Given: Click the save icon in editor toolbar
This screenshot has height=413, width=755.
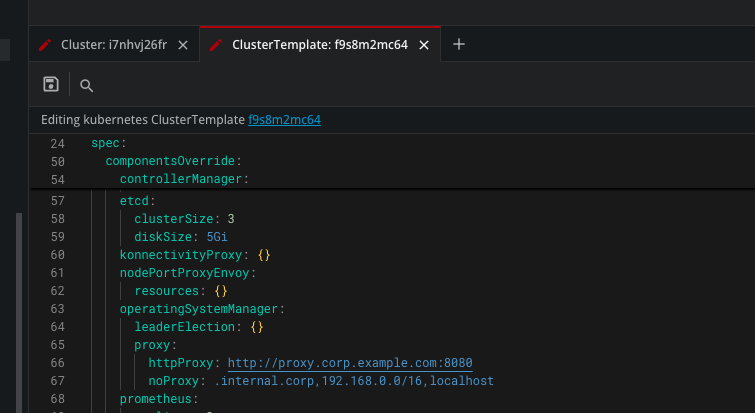Looking at the screenshot, I should click(51, 84).
